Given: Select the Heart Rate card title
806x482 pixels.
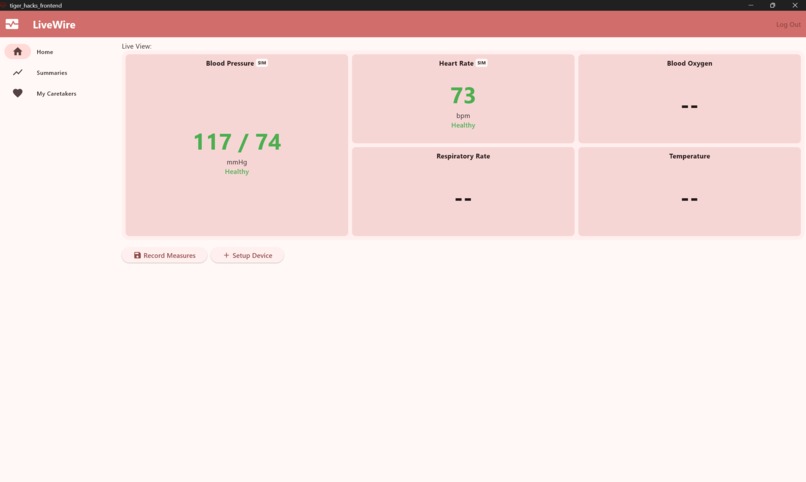Looking at the screenshot, I should click(x=456, y=63).
